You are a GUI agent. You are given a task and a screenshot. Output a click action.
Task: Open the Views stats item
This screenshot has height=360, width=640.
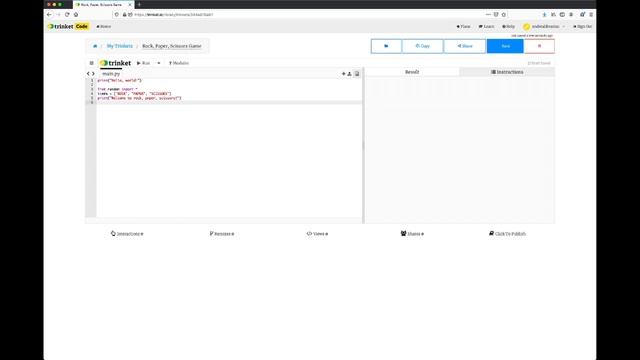[317, 234]
